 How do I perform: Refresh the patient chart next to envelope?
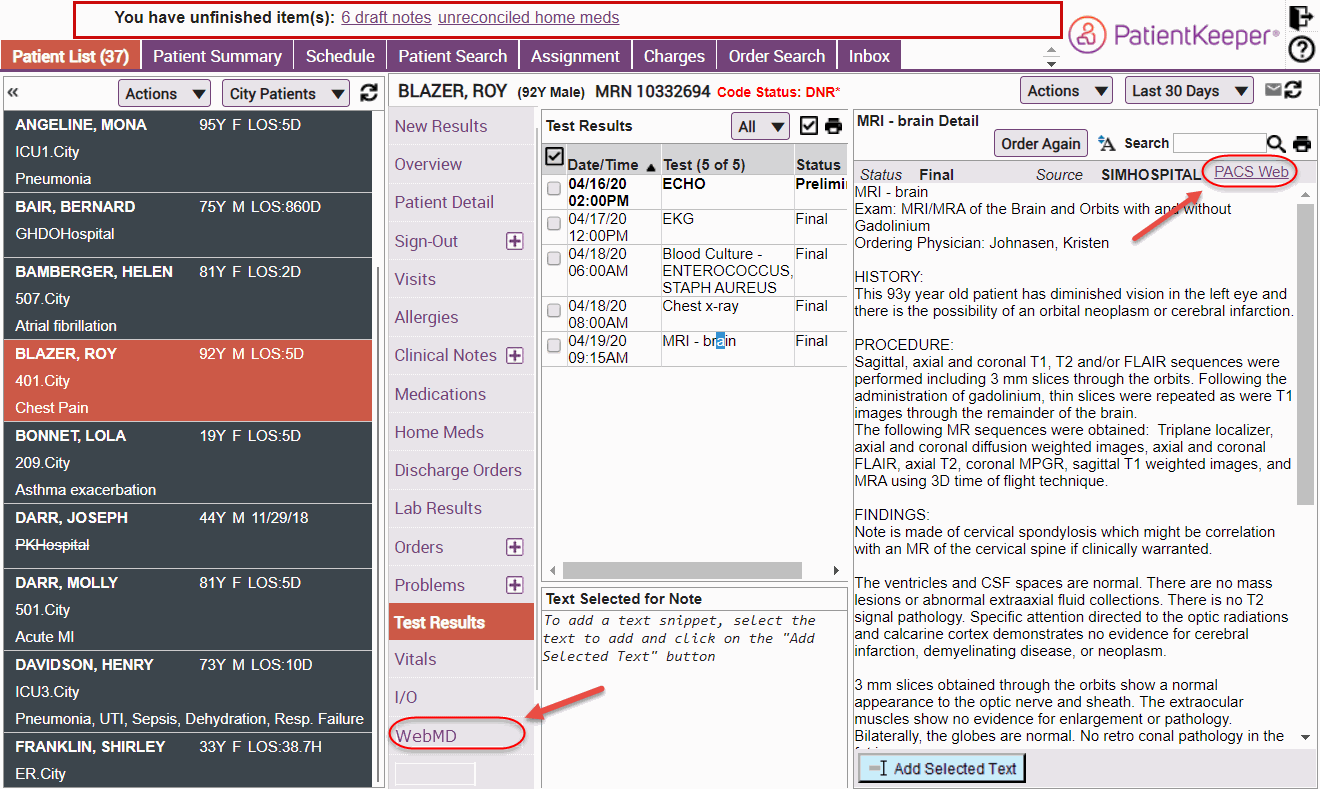coord(1293,90)
